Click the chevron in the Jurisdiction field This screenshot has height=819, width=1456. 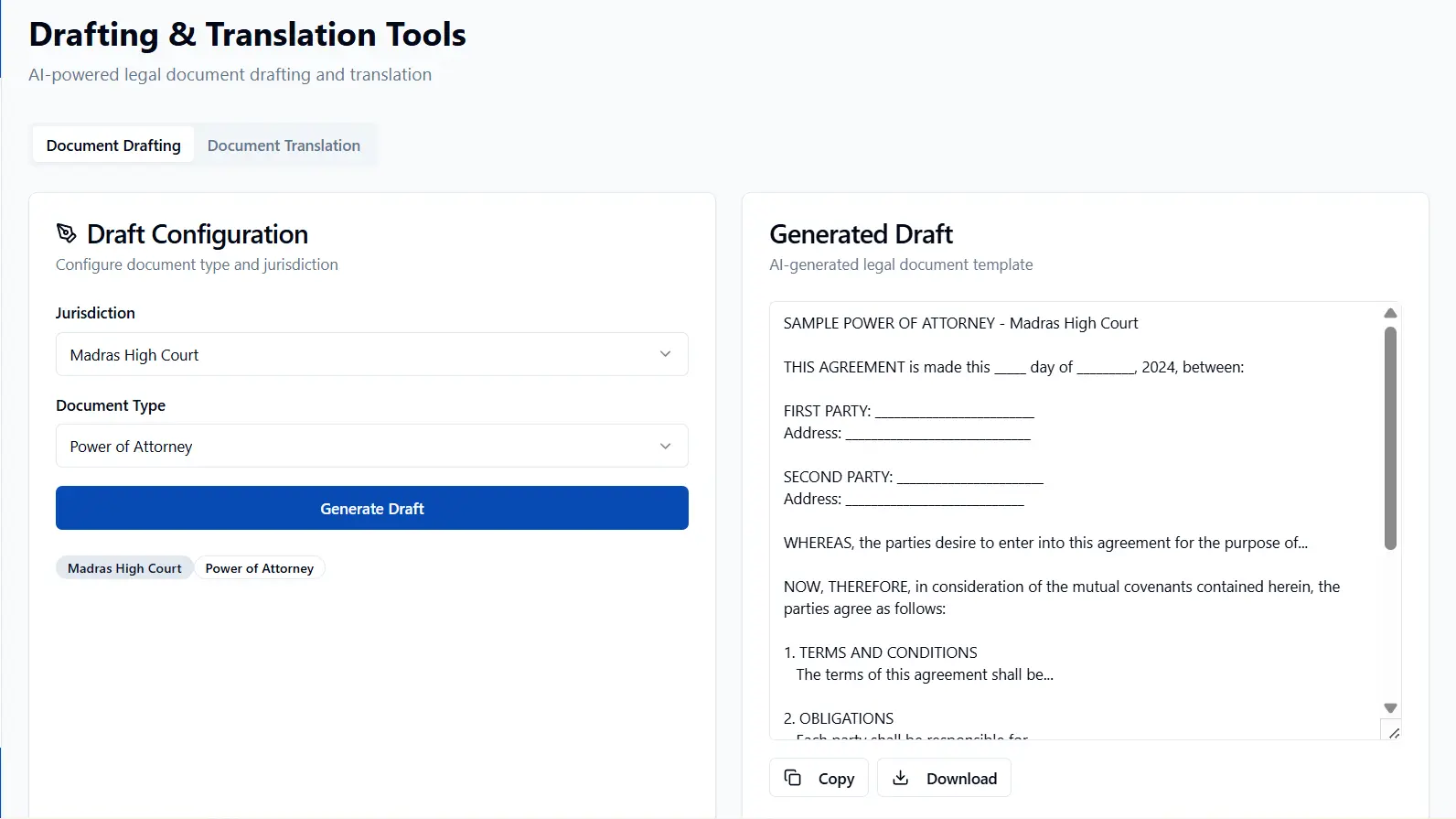pos(665,354)
